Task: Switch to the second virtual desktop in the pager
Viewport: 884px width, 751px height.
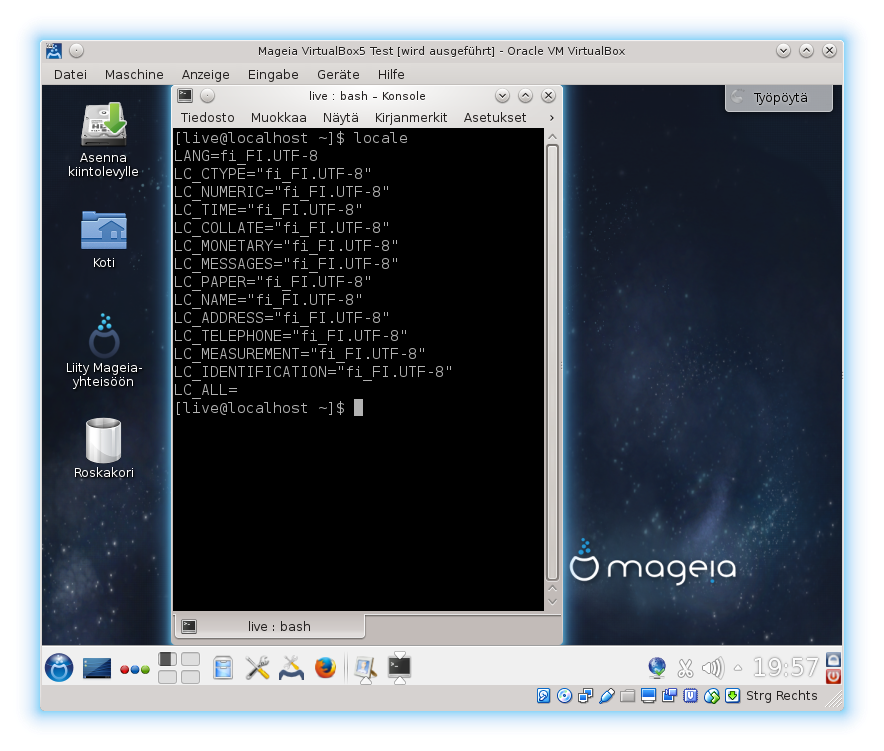Action: point(191,659)
